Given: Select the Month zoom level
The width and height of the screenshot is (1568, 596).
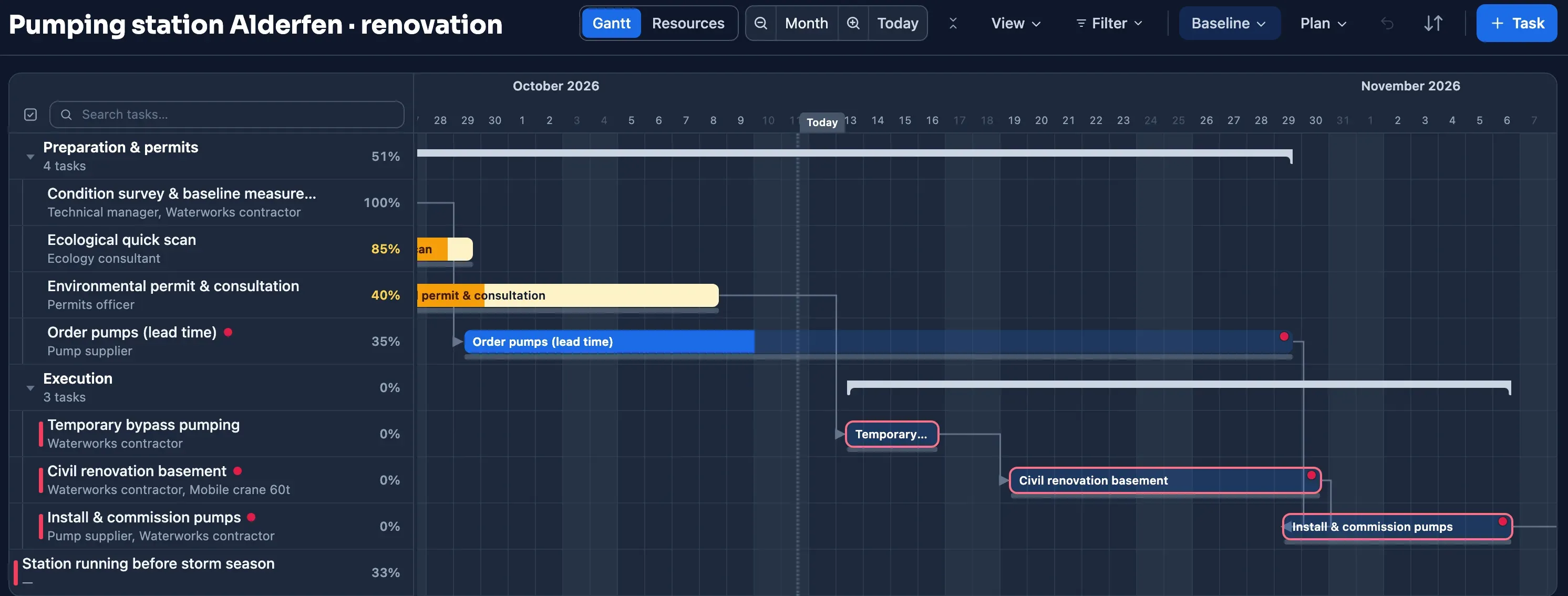Looking at the screenshot, I should 806,23.
